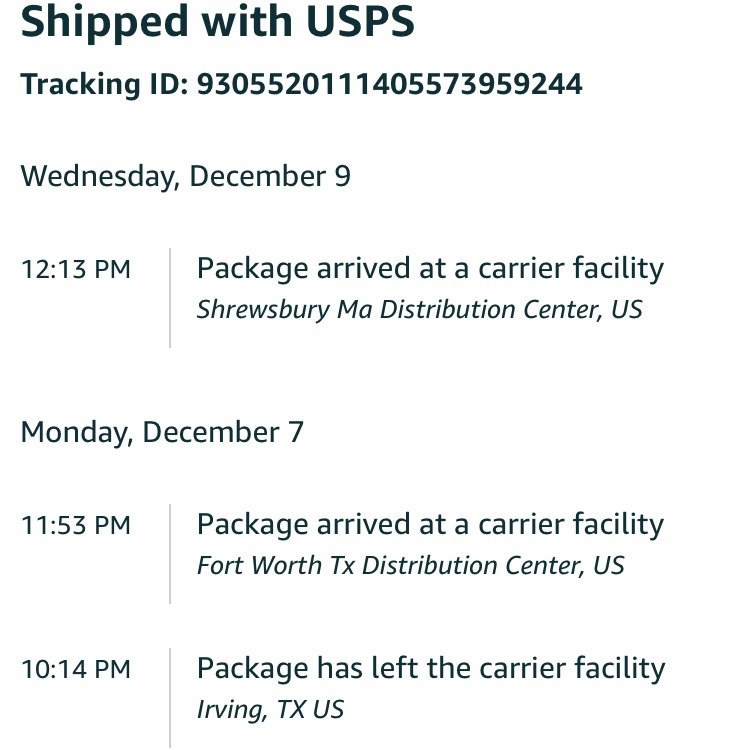750x750 pixels.
Task: Click the Shipped with USPS heading
Action: pyautogui.click(x=218, y=22)
